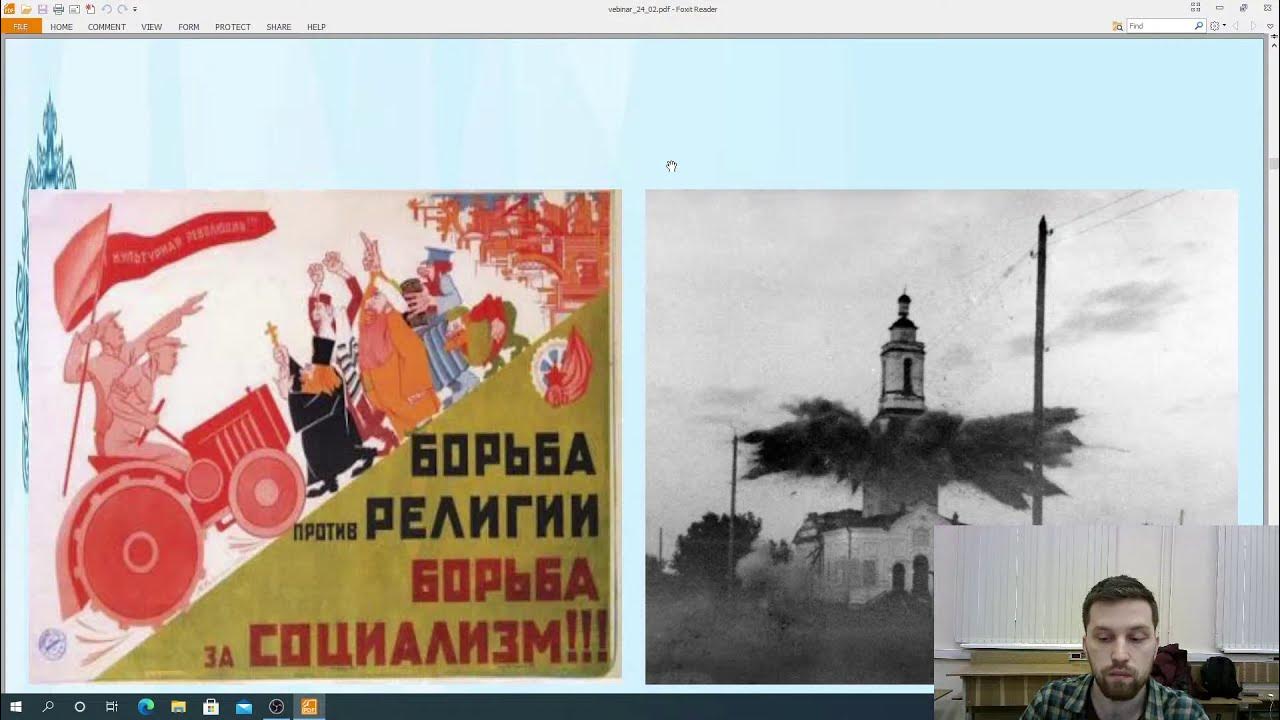Open File Explorer from the taskbar
The width and height of the screenshot is (1280, 720).
178,707
